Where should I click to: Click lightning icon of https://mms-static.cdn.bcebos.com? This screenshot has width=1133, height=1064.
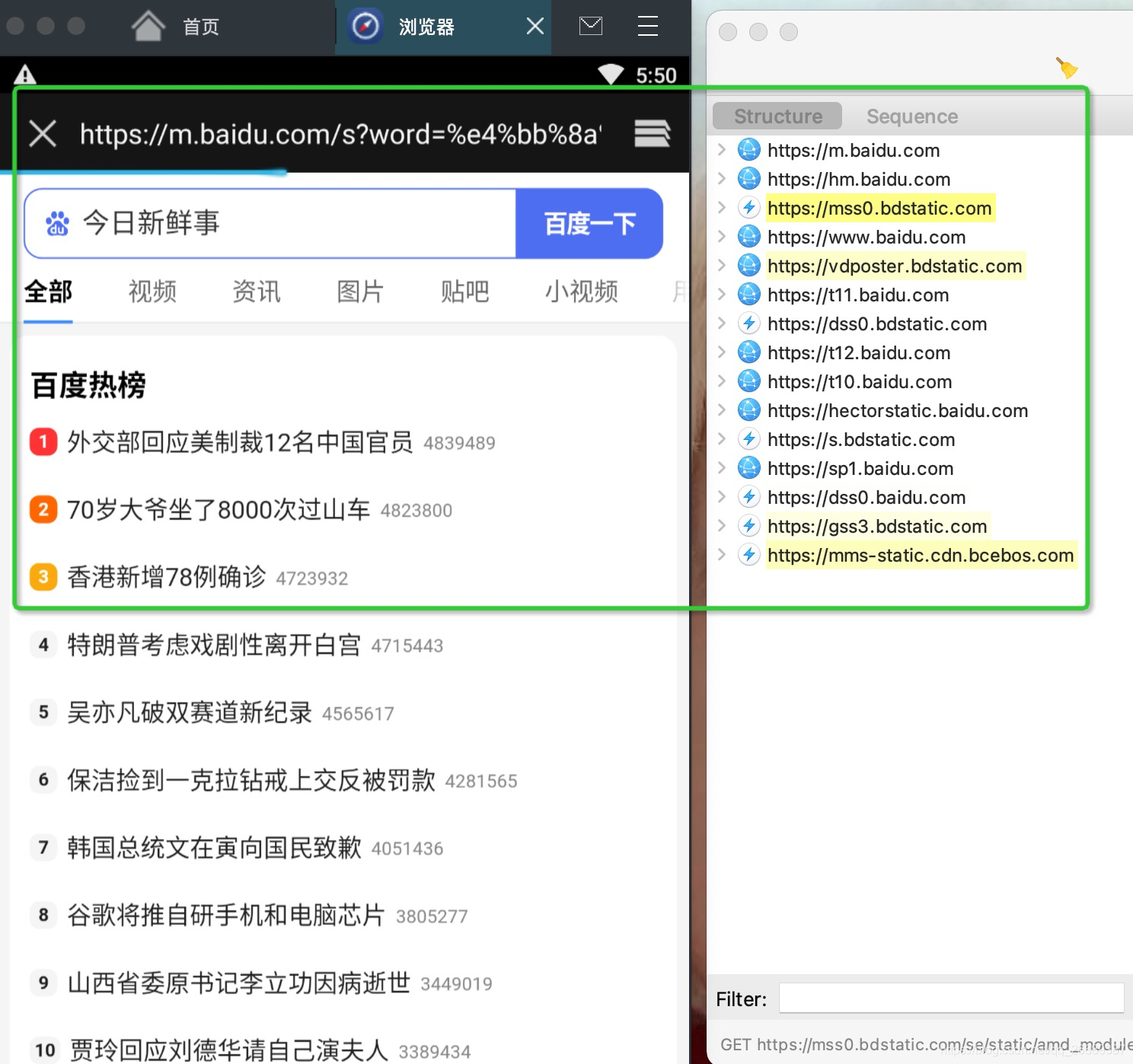pos(749,555)
